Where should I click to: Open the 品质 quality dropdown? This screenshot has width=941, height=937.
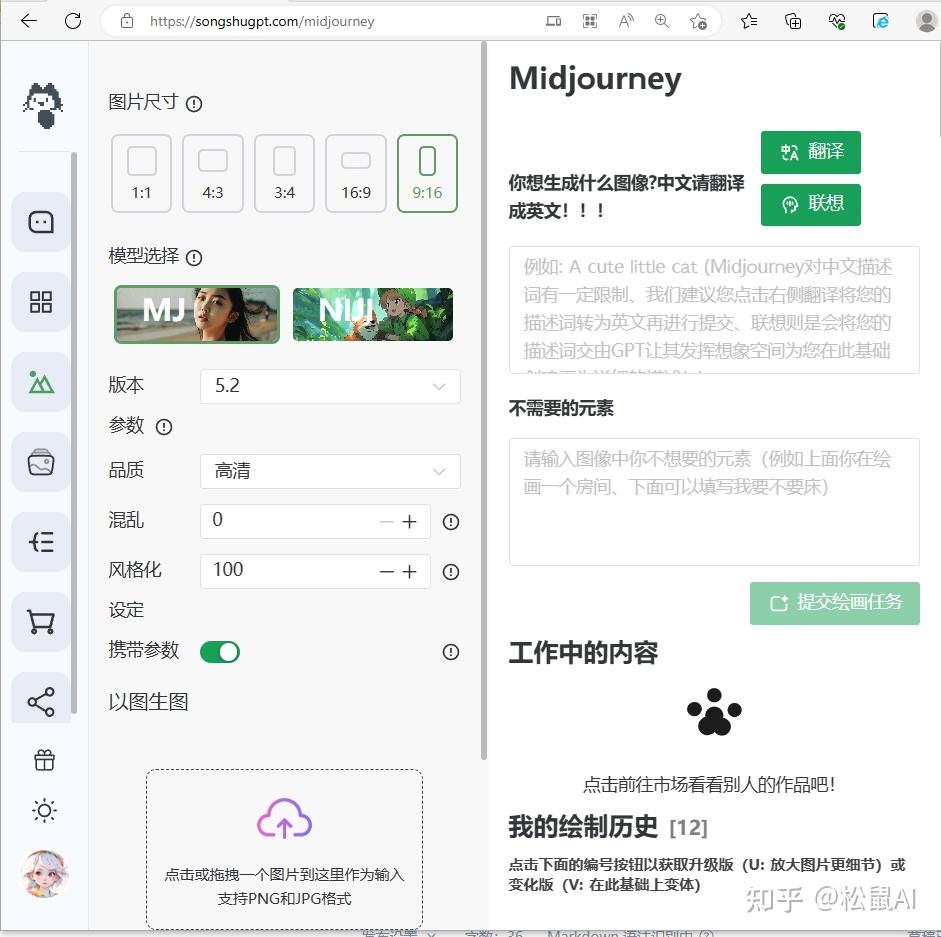[x=330, y=471]
